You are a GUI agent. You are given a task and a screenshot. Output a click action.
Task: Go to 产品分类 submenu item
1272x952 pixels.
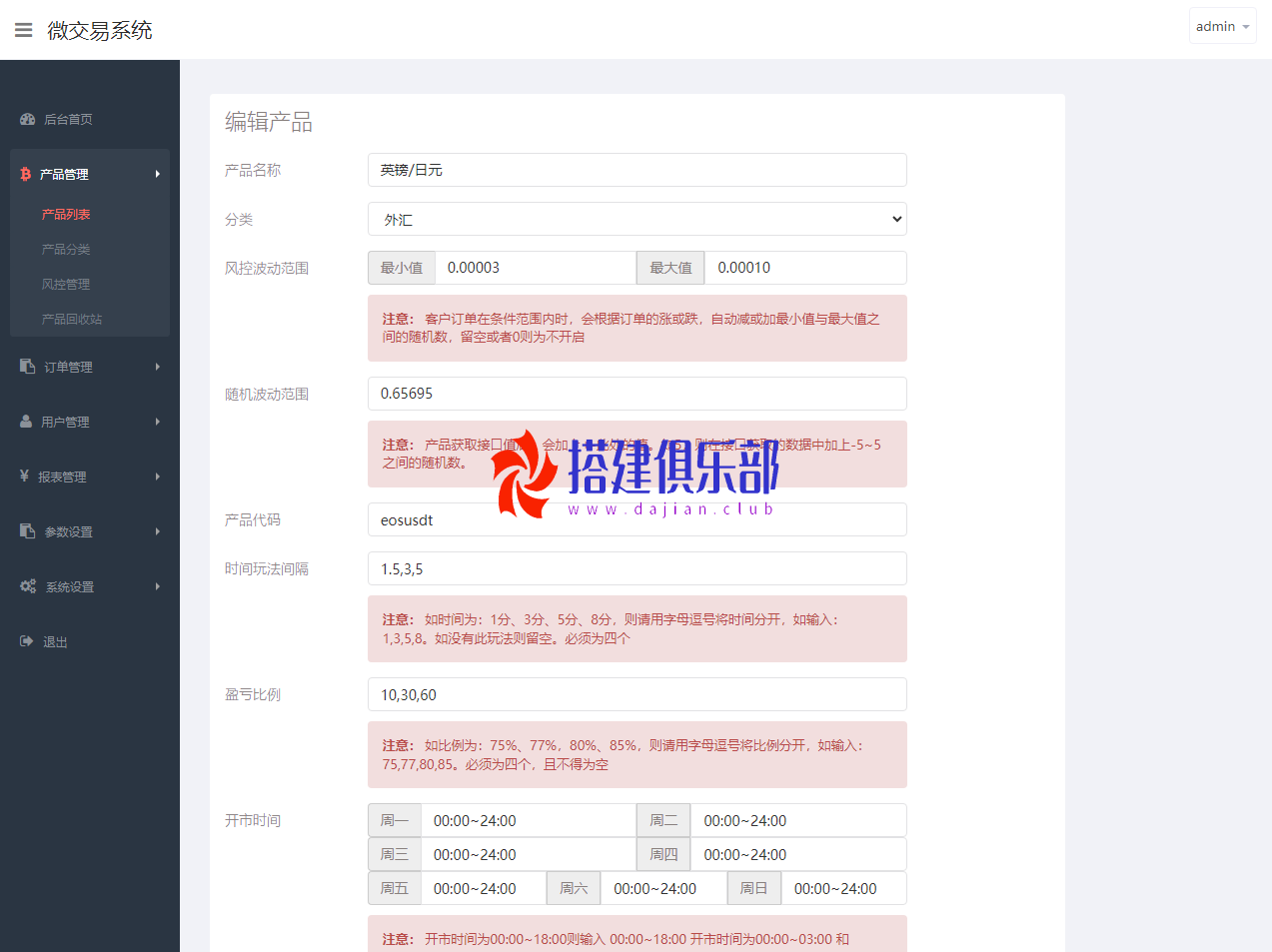[x=66, y=249]
